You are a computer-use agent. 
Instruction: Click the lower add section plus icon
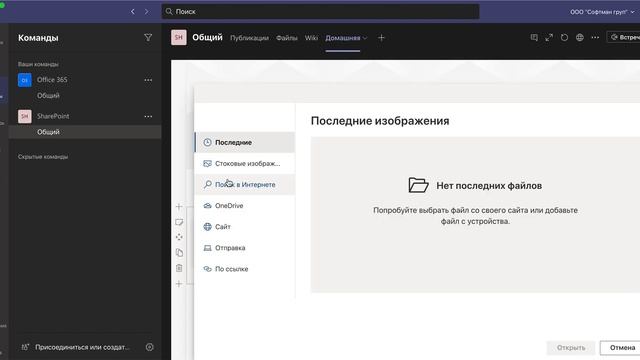[179, 284]
